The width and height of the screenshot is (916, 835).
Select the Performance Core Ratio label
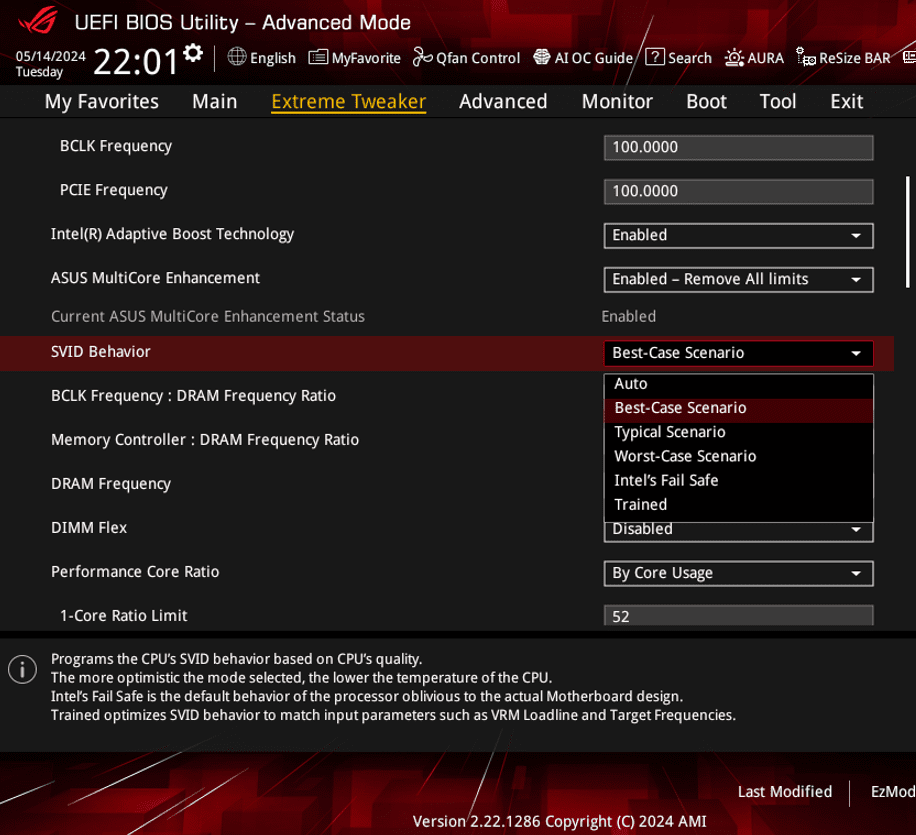(x=135, y=572)
